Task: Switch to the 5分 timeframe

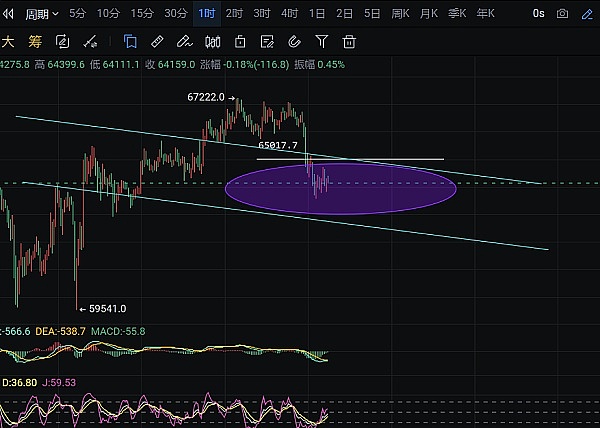Action: 78,14
